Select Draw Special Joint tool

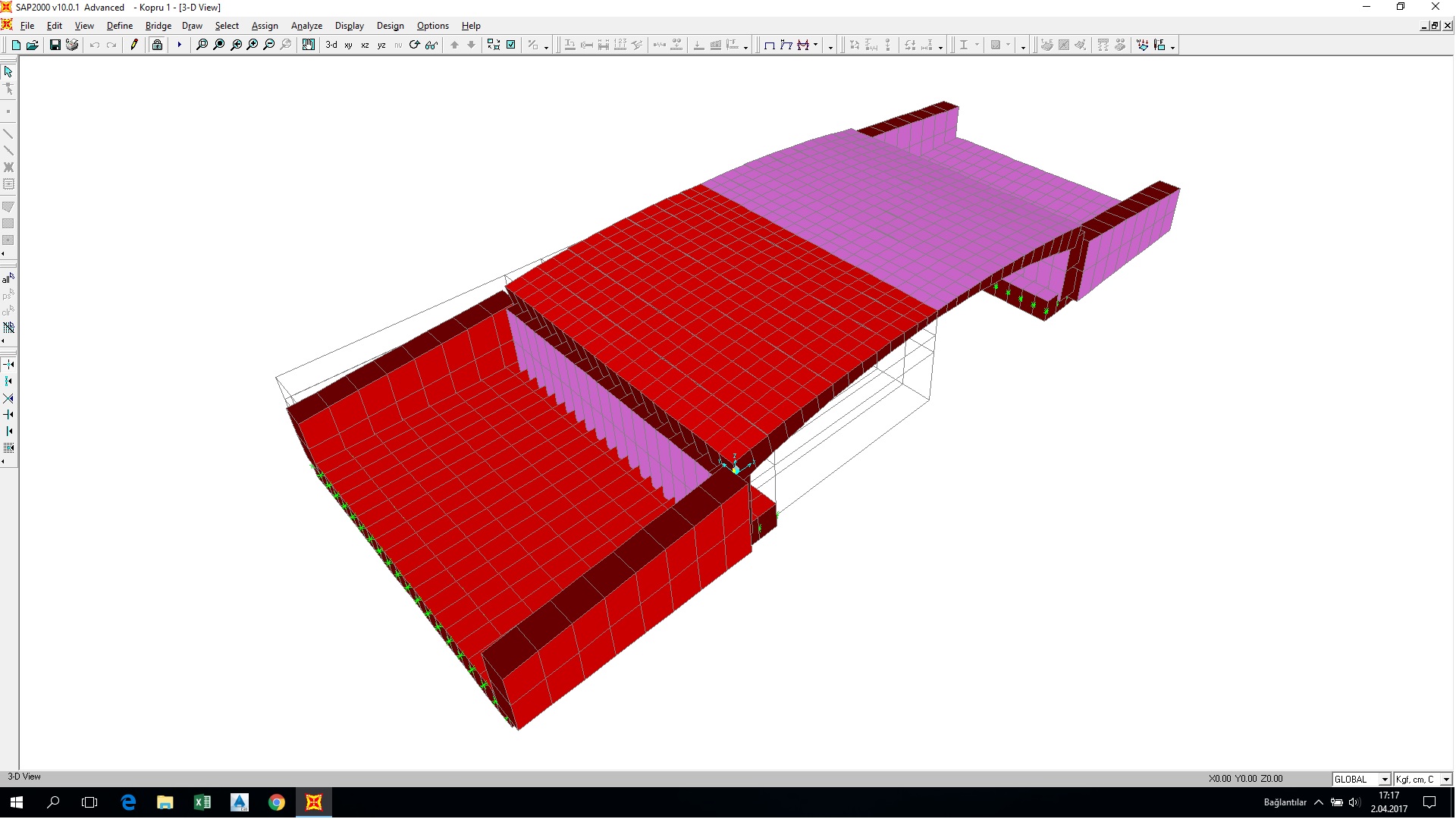[8, 111]
